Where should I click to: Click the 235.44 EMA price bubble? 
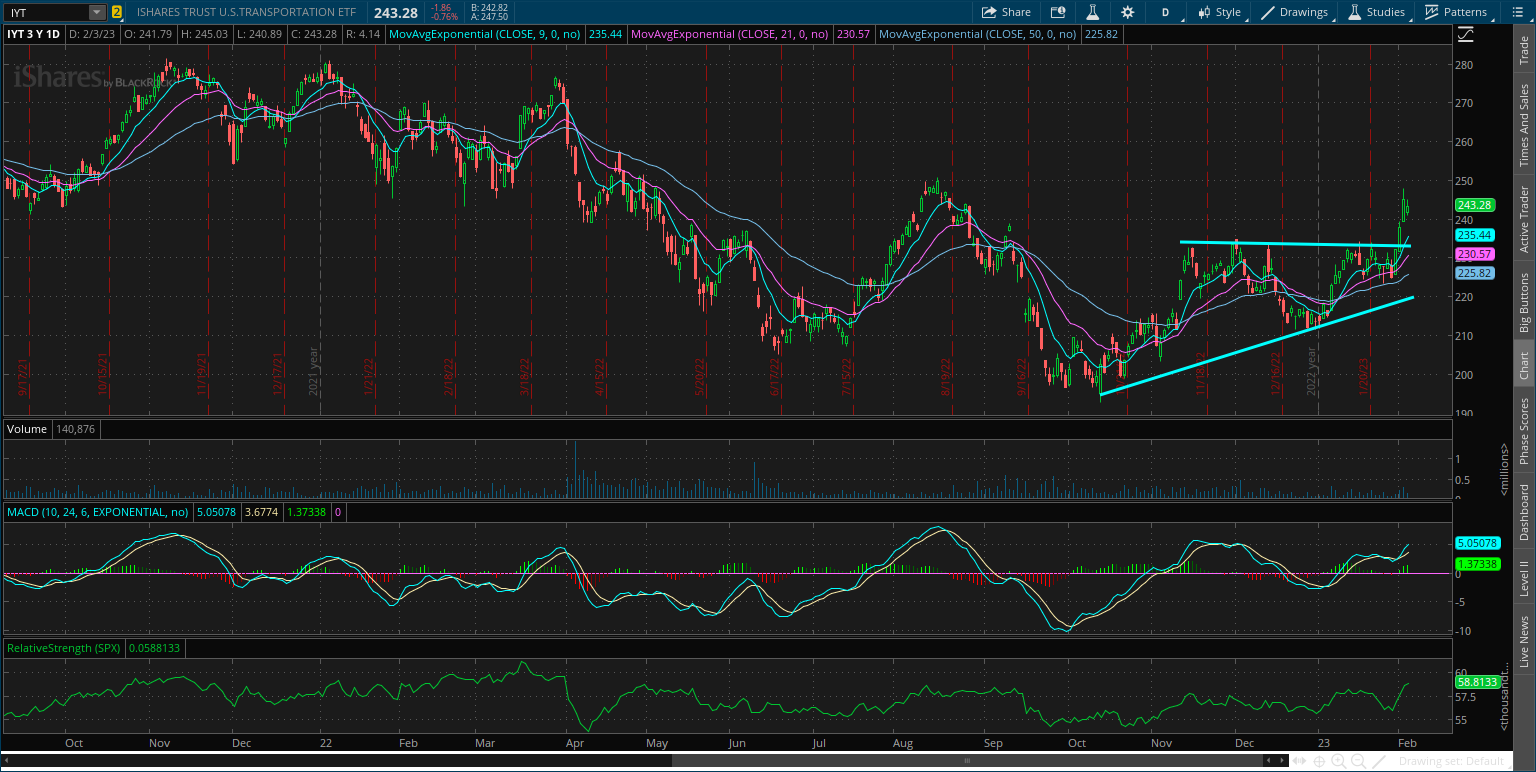(1475, 235)
